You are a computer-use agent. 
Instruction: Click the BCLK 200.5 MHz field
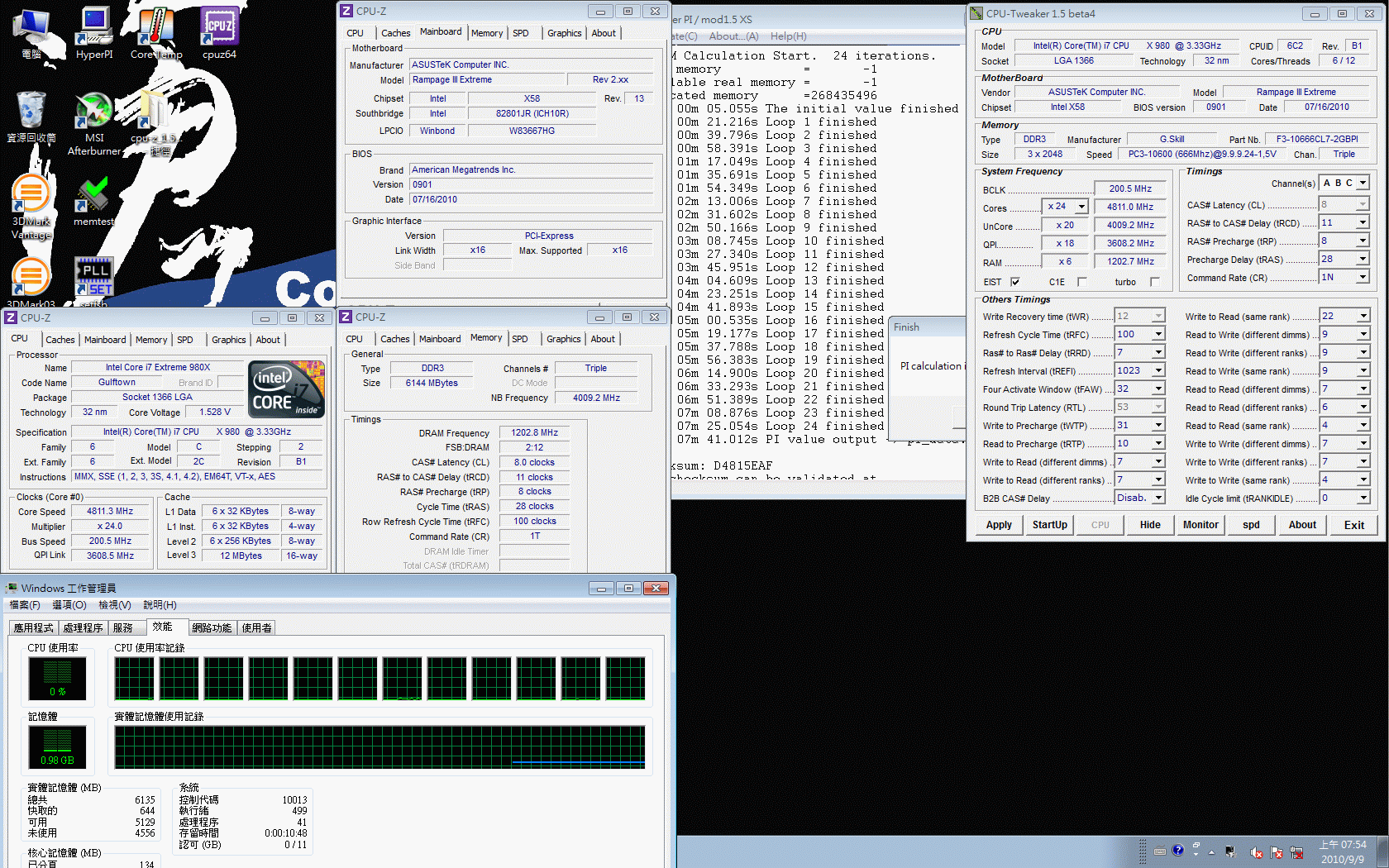coord(1130,189)
